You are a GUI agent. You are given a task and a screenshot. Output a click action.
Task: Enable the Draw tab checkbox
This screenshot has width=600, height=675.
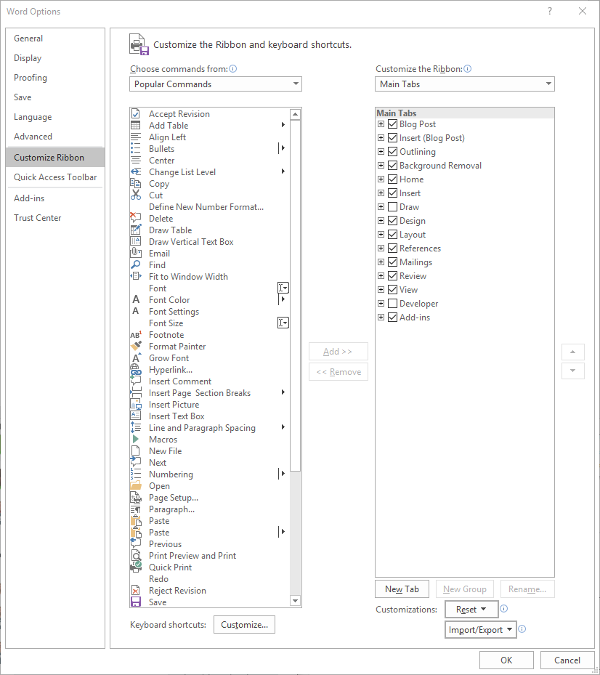point(392,207)
